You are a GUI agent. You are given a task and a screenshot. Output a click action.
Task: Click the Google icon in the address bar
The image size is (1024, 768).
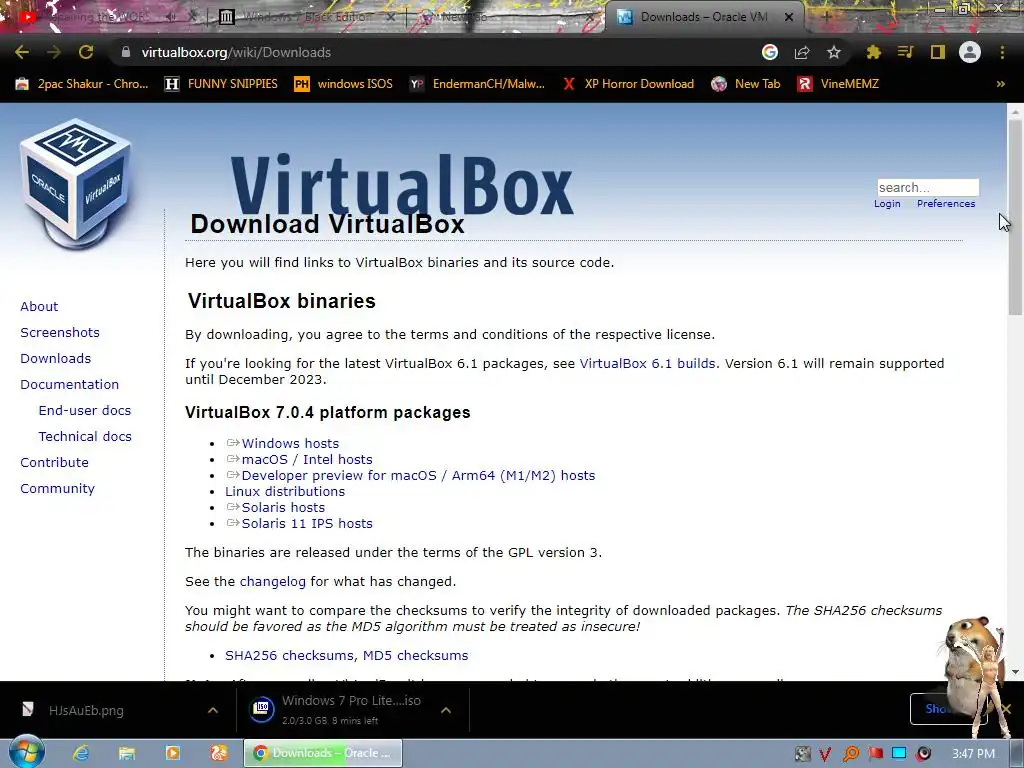[x=770, y=52]
